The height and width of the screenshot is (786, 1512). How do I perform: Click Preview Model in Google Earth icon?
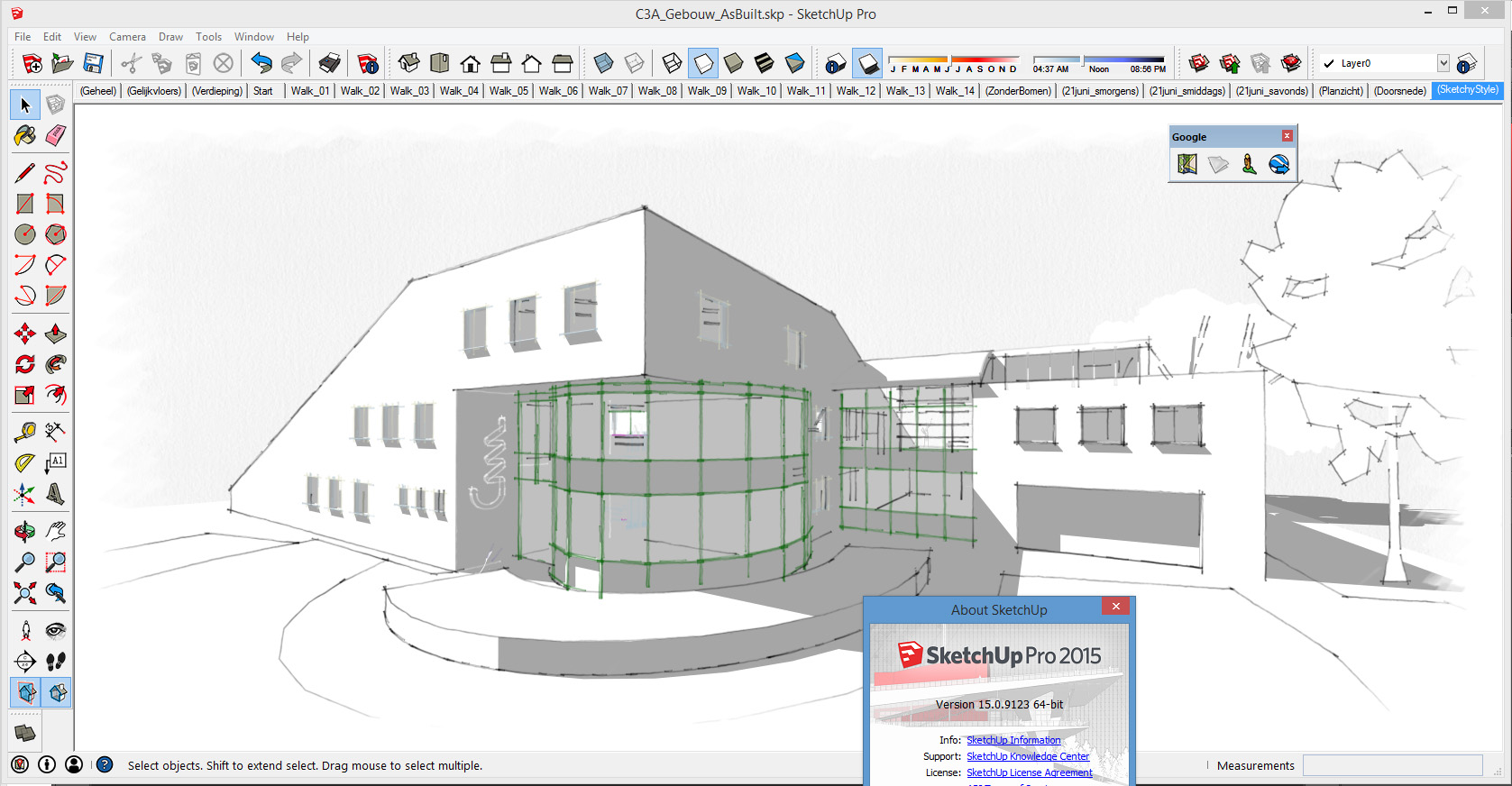pos(1279,164)
